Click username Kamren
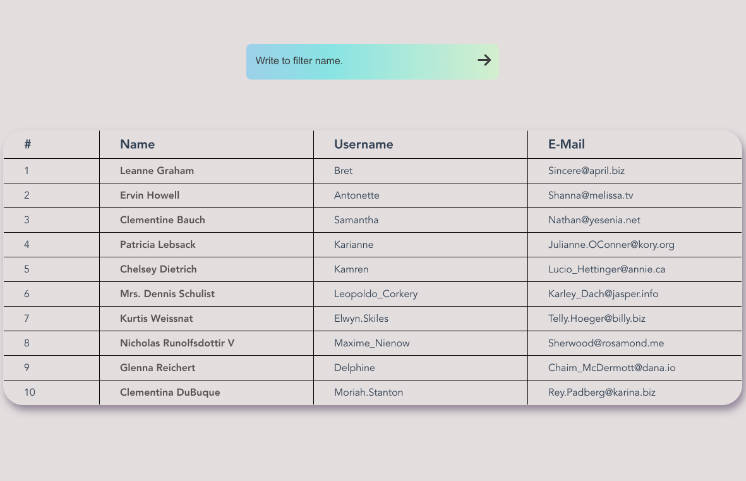 click(x=351, y=269)
